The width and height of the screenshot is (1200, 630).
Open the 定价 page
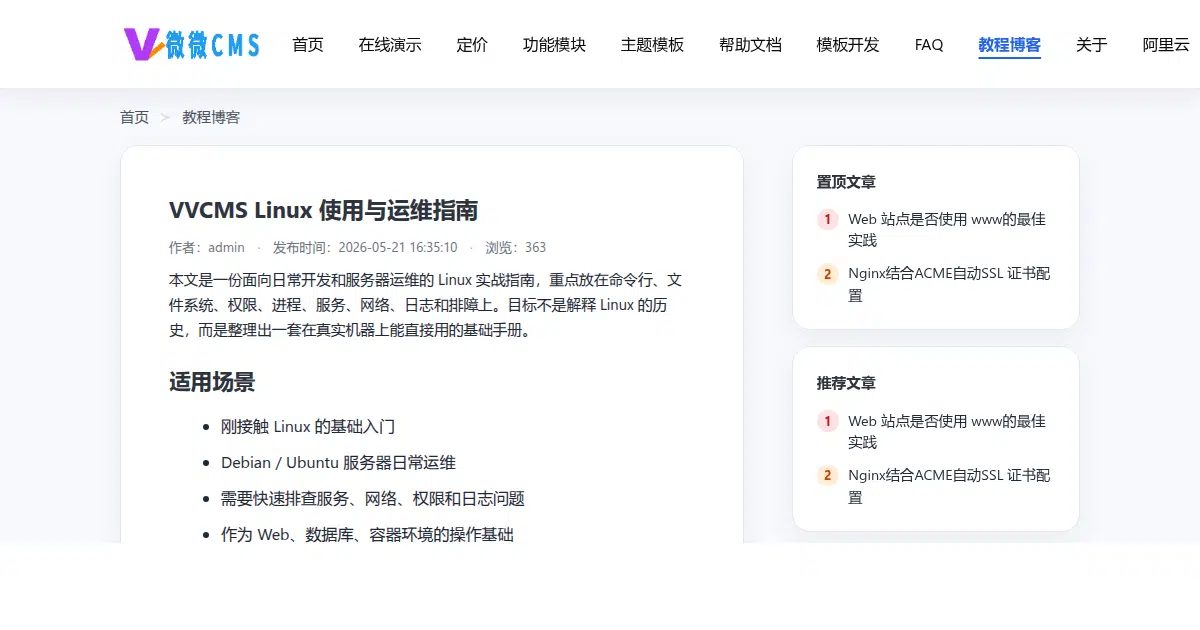(472, 45)
